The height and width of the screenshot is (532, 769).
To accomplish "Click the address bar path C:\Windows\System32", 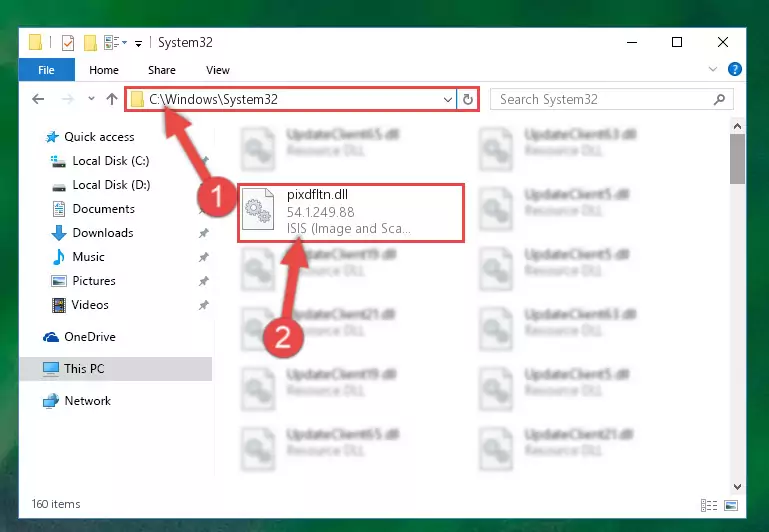I will 213,100.
